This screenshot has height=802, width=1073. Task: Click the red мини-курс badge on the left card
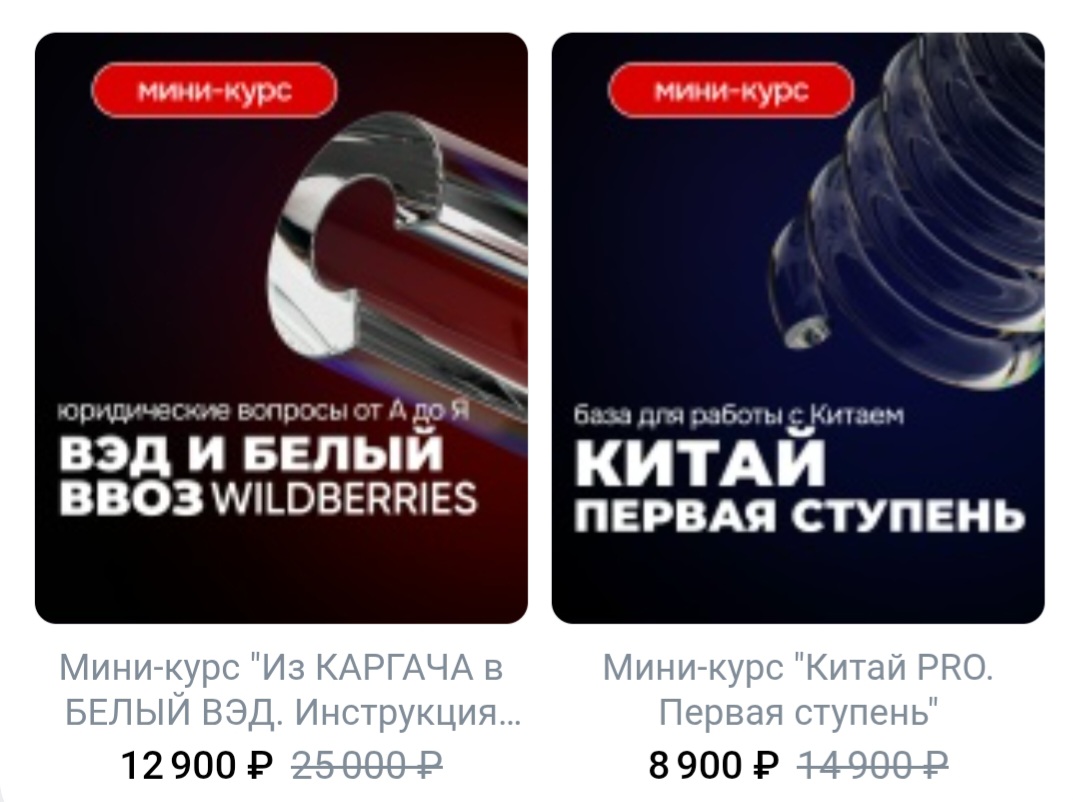(x=214, y=90)
